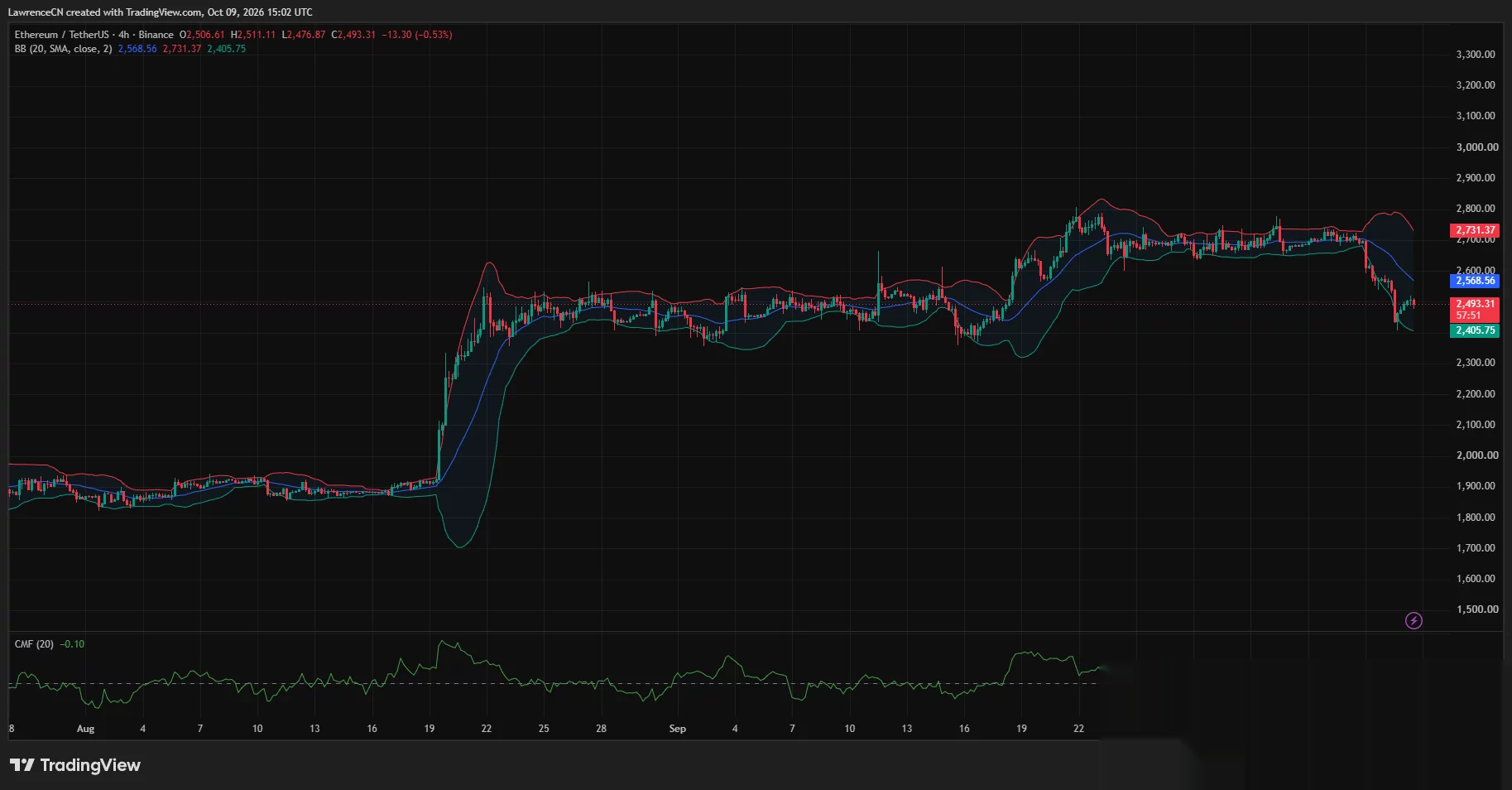
Task: Click the red 2,731.37 price axis tag
Action: 1475,230
